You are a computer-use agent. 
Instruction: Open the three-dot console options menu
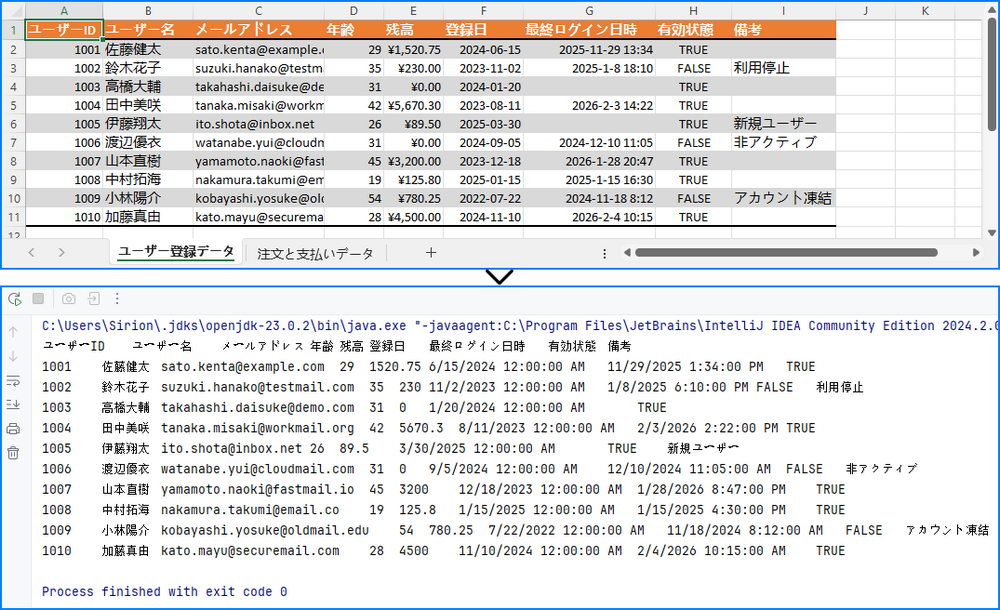click(x=116, y=297)
